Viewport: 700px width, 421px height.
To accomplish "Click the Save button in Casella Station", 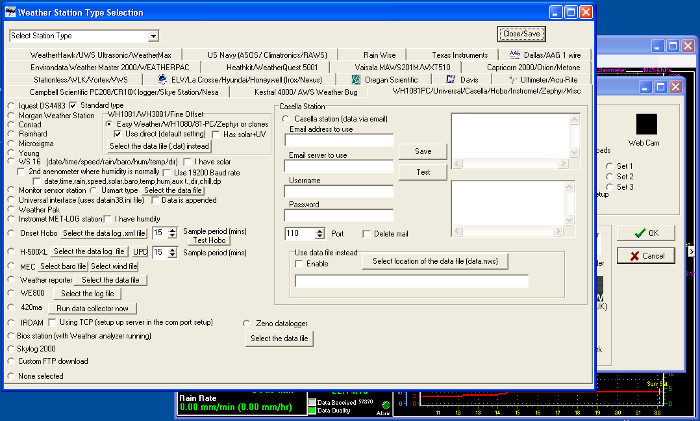I will [x=423, y=151].
